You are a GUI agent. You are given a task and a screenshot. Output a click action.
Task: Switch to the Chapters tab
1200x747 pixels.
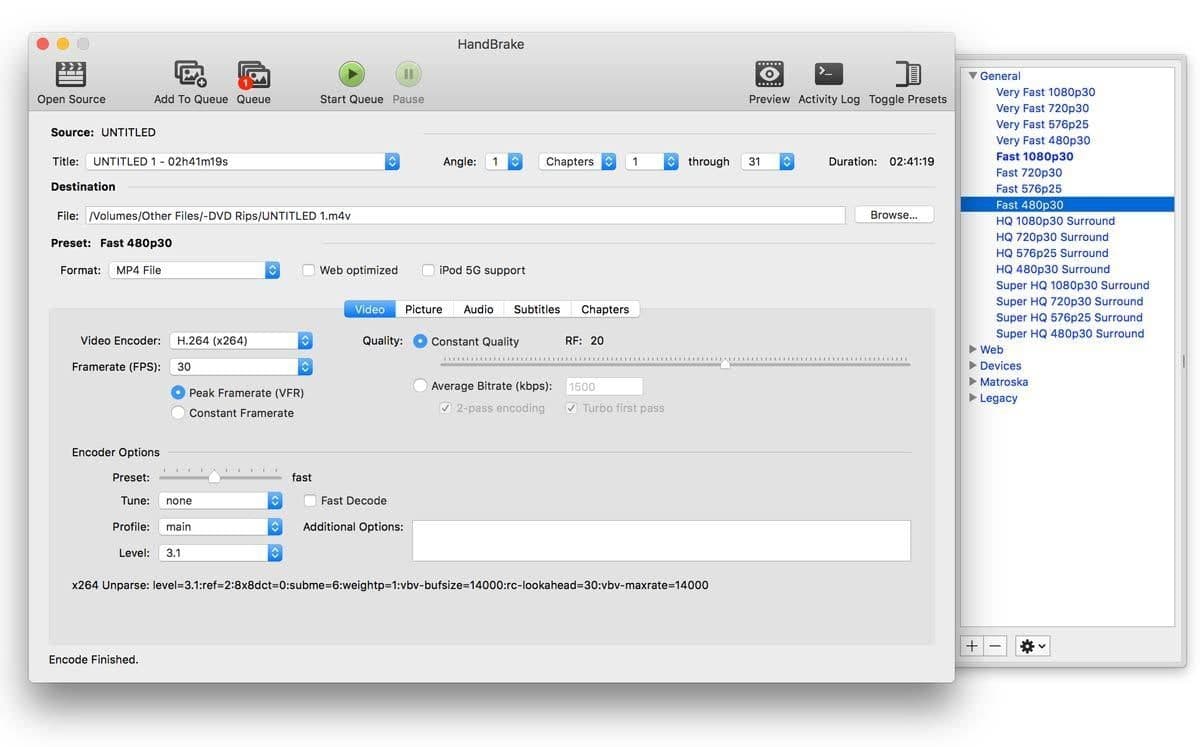point(605,309)
